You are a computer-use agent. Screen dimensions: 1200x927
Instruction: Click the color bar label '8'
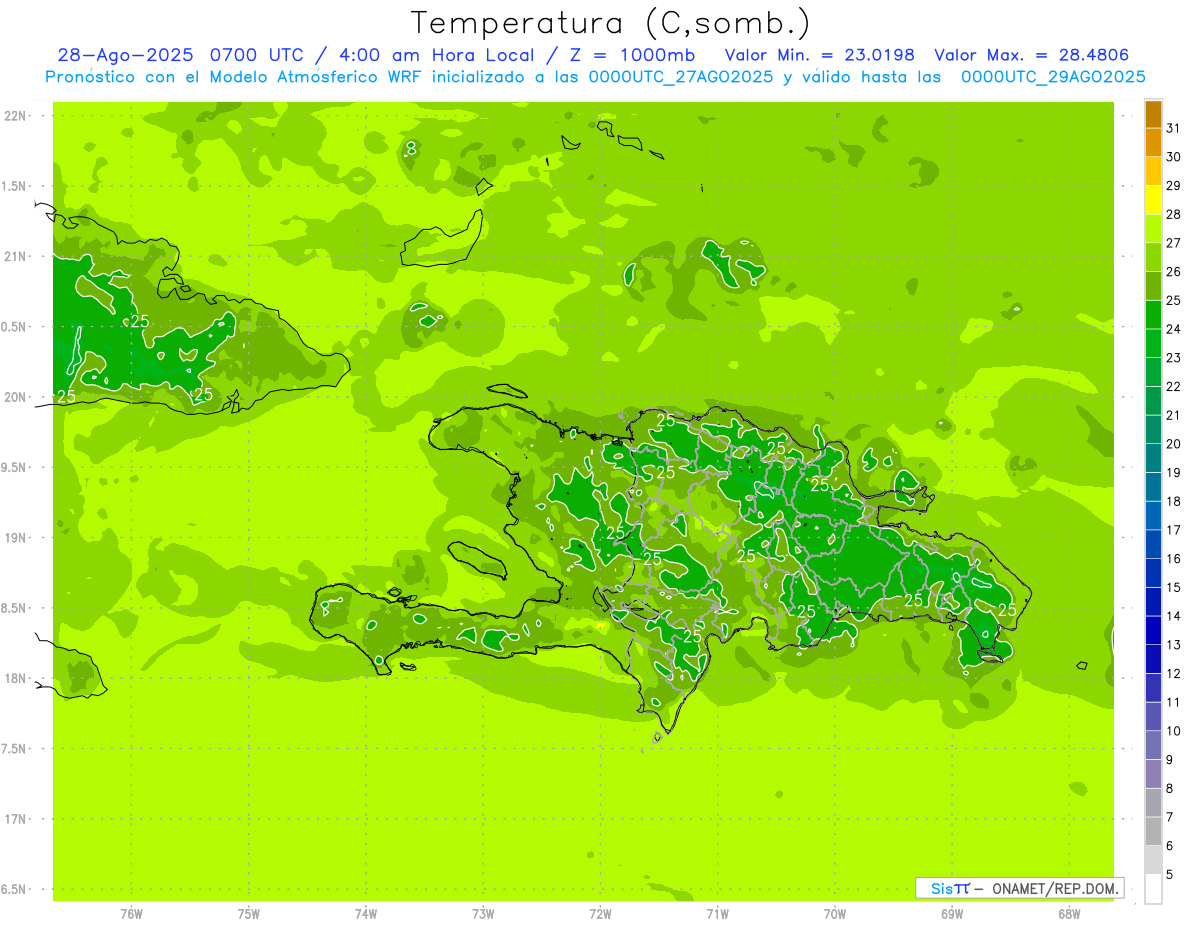(x=1170, y=789)
